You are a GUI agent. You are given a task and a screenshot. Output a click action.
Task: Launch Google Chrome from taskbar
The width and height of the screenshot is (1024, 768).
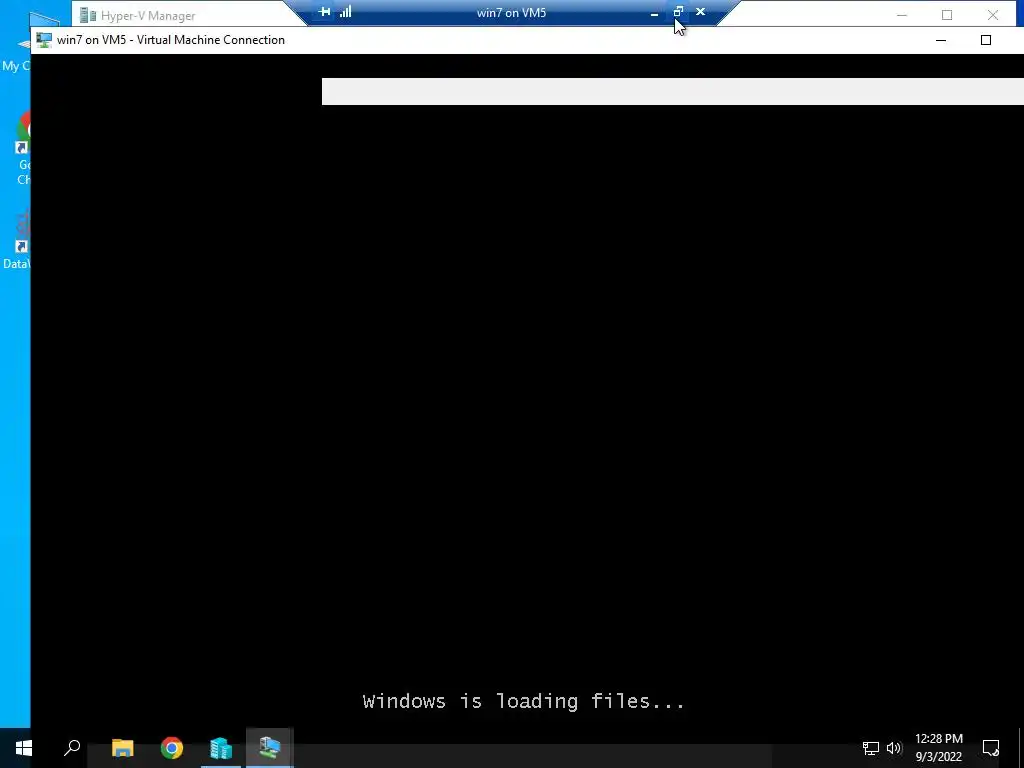pyautogui.click(x=172, y=748)
